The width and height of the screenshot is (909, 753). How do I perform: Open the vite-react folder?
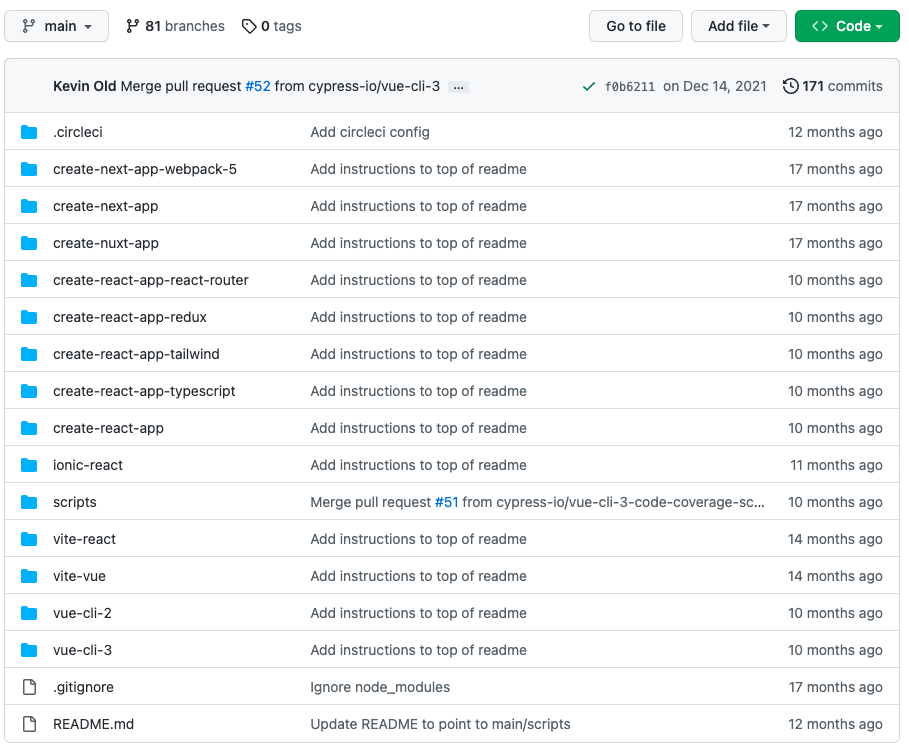[x=85, y=540]
